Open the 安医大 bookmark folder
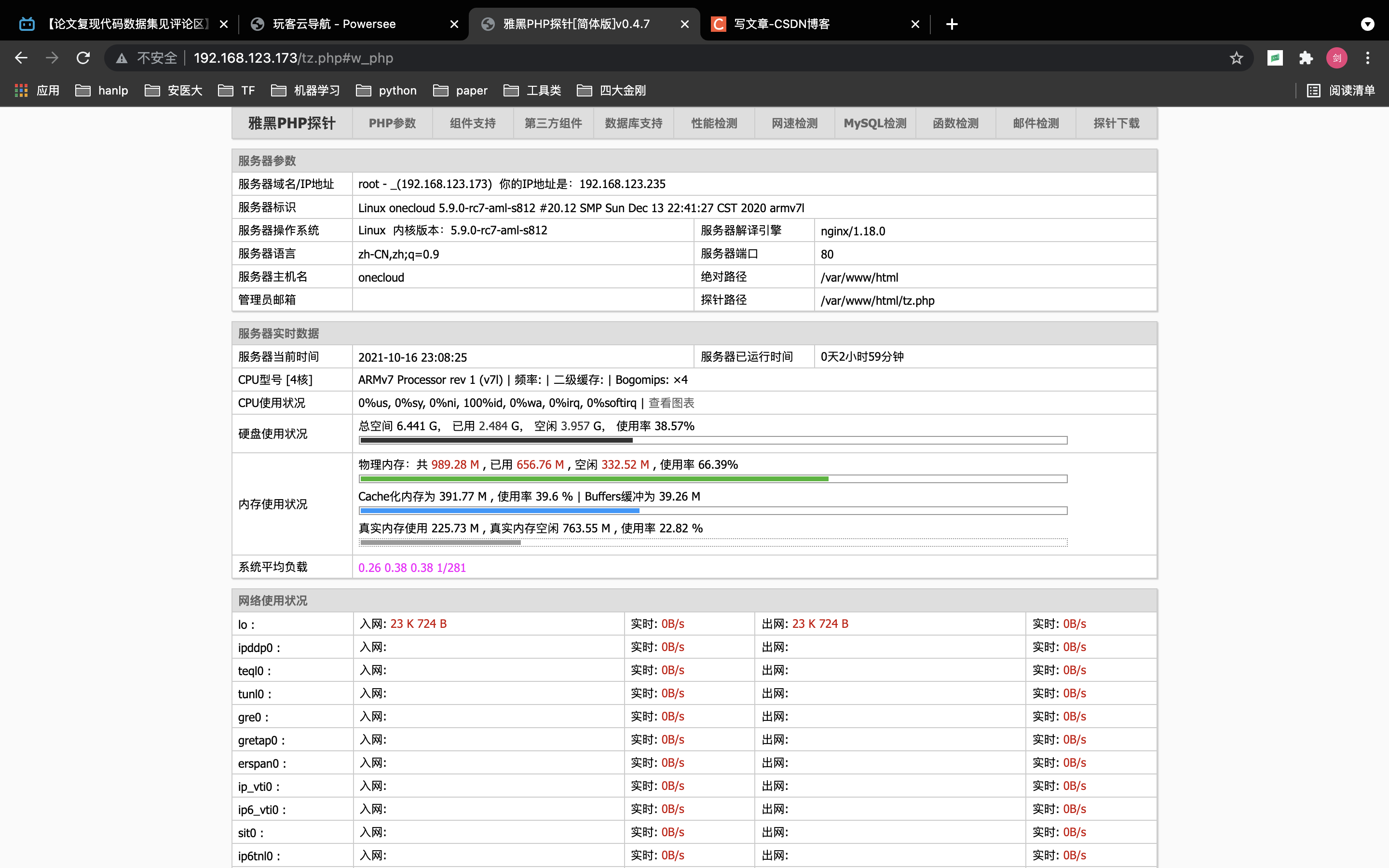The height and width of the screenshot is (868, 1389). pos(173,90)
